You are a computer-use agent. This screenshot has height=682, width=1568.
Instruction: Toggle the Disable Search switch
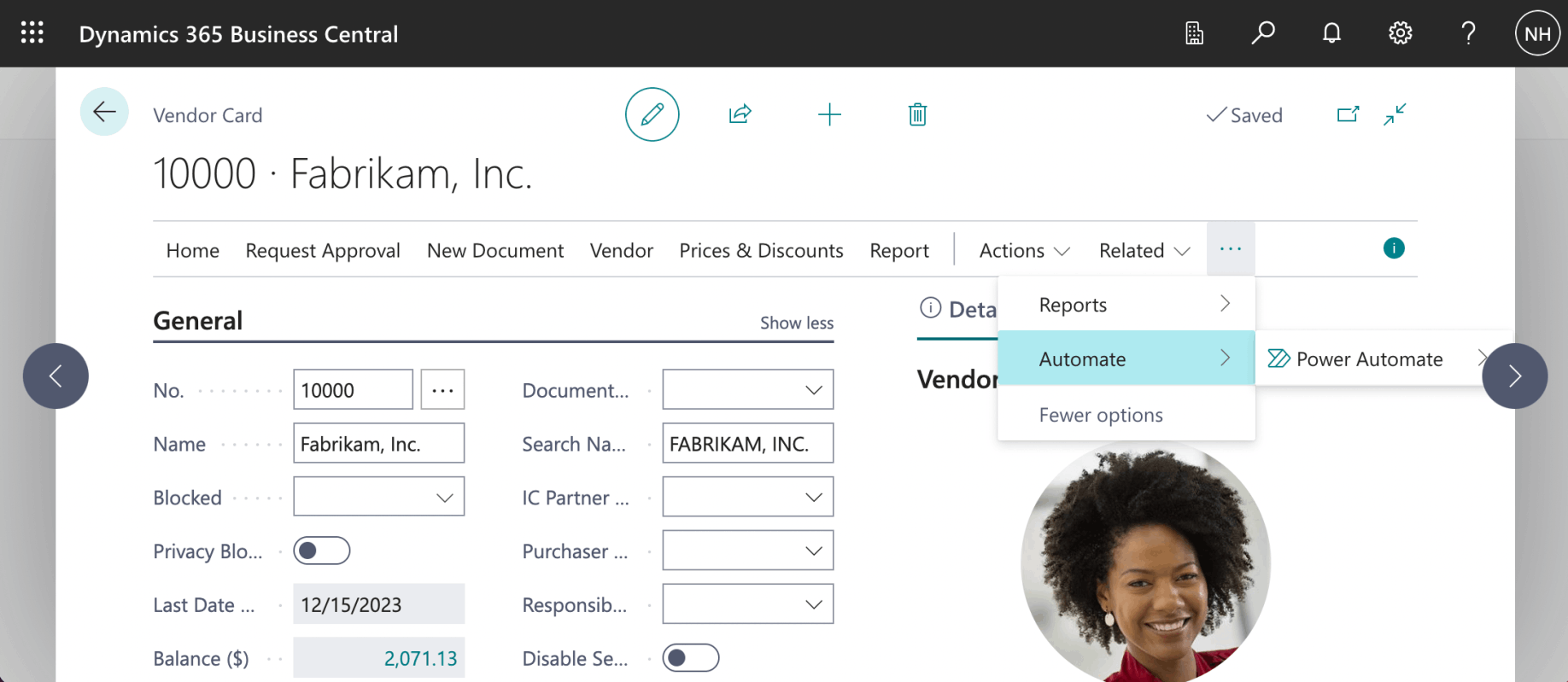691,658
